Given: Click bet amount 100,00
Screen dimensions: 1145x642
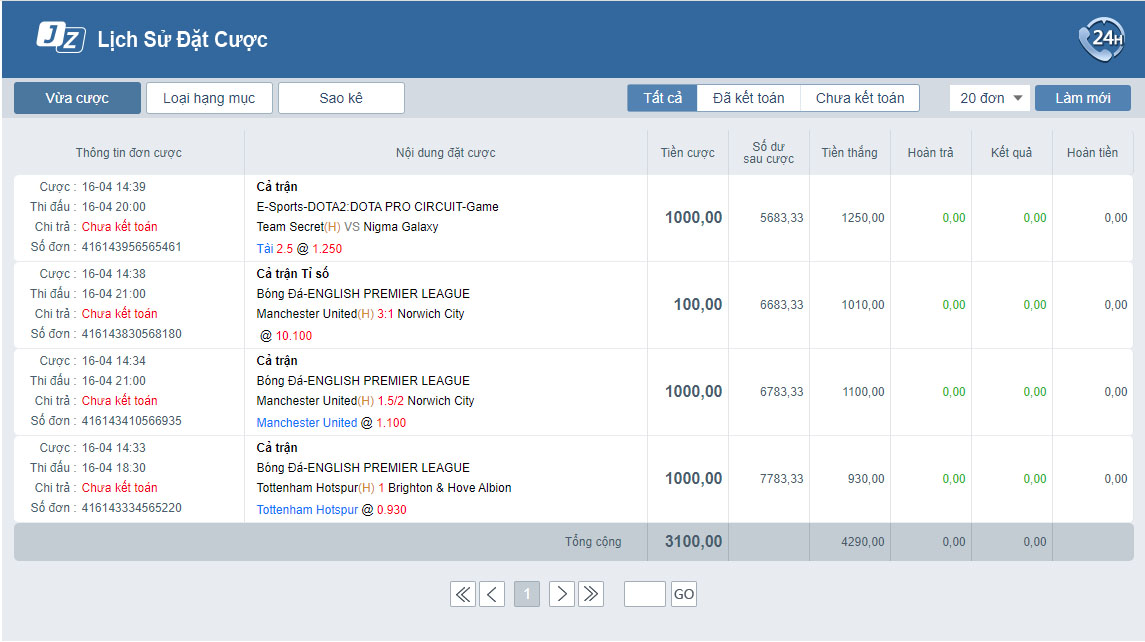Looking at the screenshot, I should [x=698, y=305].
